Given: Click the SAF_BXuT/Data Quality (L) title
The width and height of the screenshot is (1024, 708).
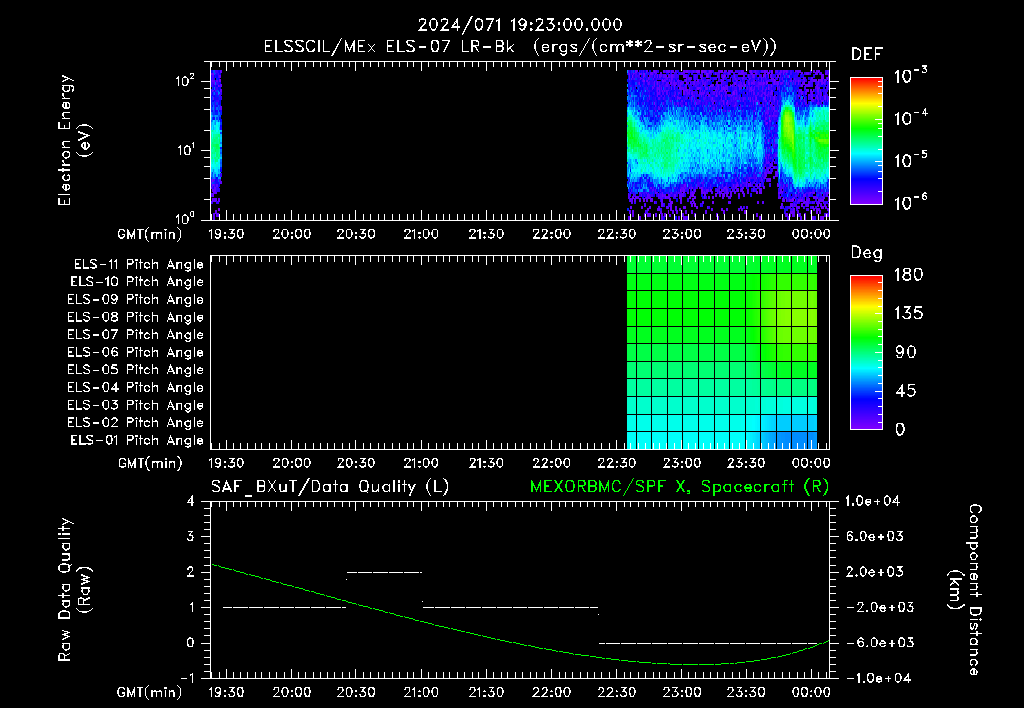Looking at the screenshot, I should pyautogui.click(x=330, y=487).
